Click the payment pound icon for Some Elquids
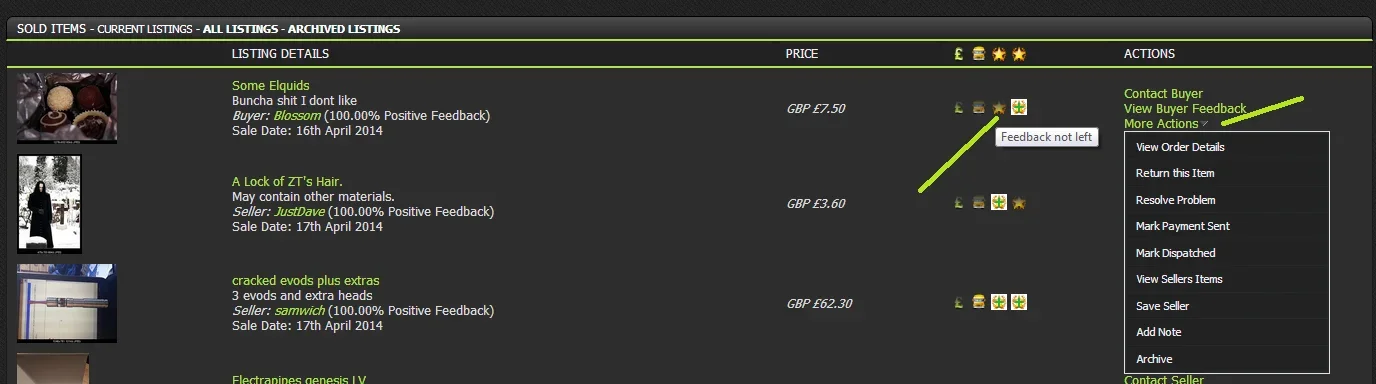The width and height of the screenshot is (1376, 384). (x=959, y=108)
